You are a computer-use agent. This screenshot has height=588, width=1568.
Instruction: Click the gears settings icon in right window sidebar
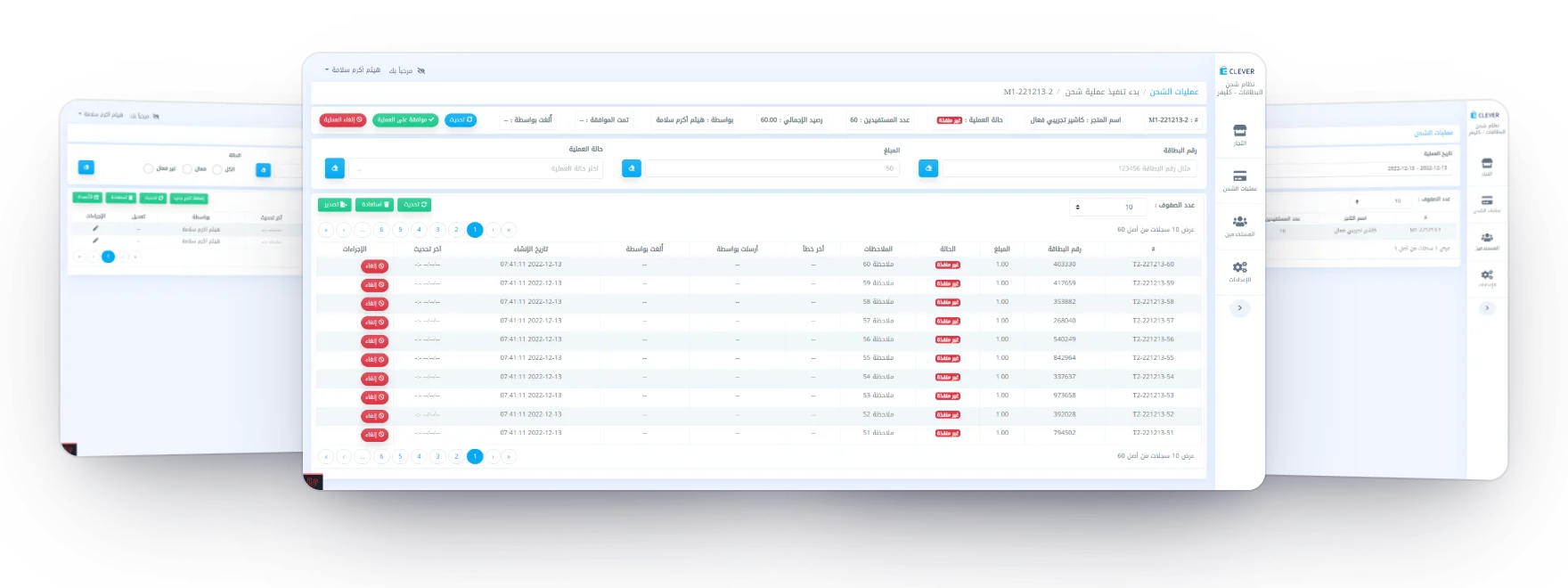coord(1487,275)
